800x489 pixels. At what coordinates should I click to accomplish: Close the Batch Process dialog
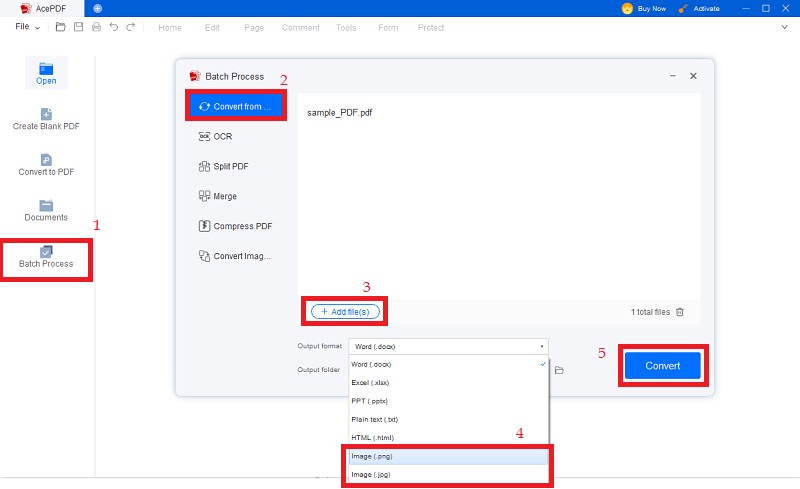693,76
